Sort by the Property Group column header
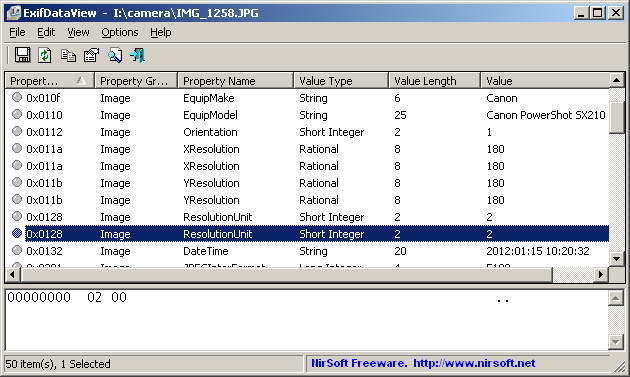This screenshot has height=377, width=630. (136, 81)
